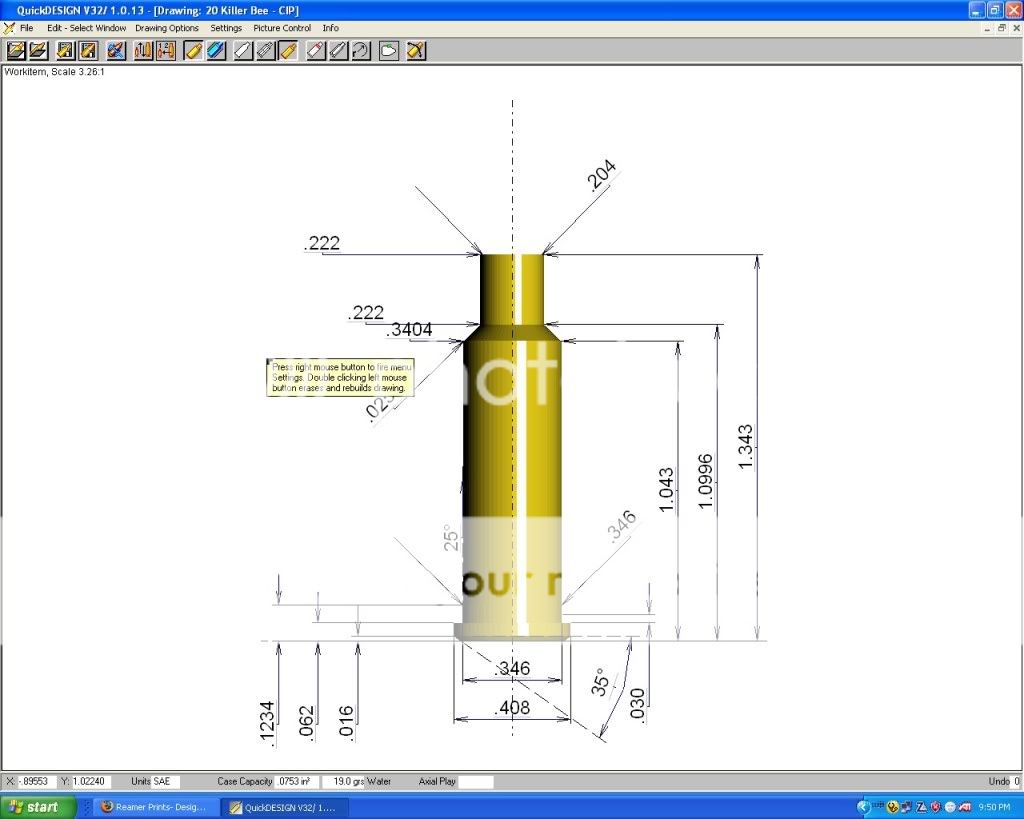Click the ATI icon in the system tray
The height and width of the screenshot is (819, 1024).
[x=964, y=806]
